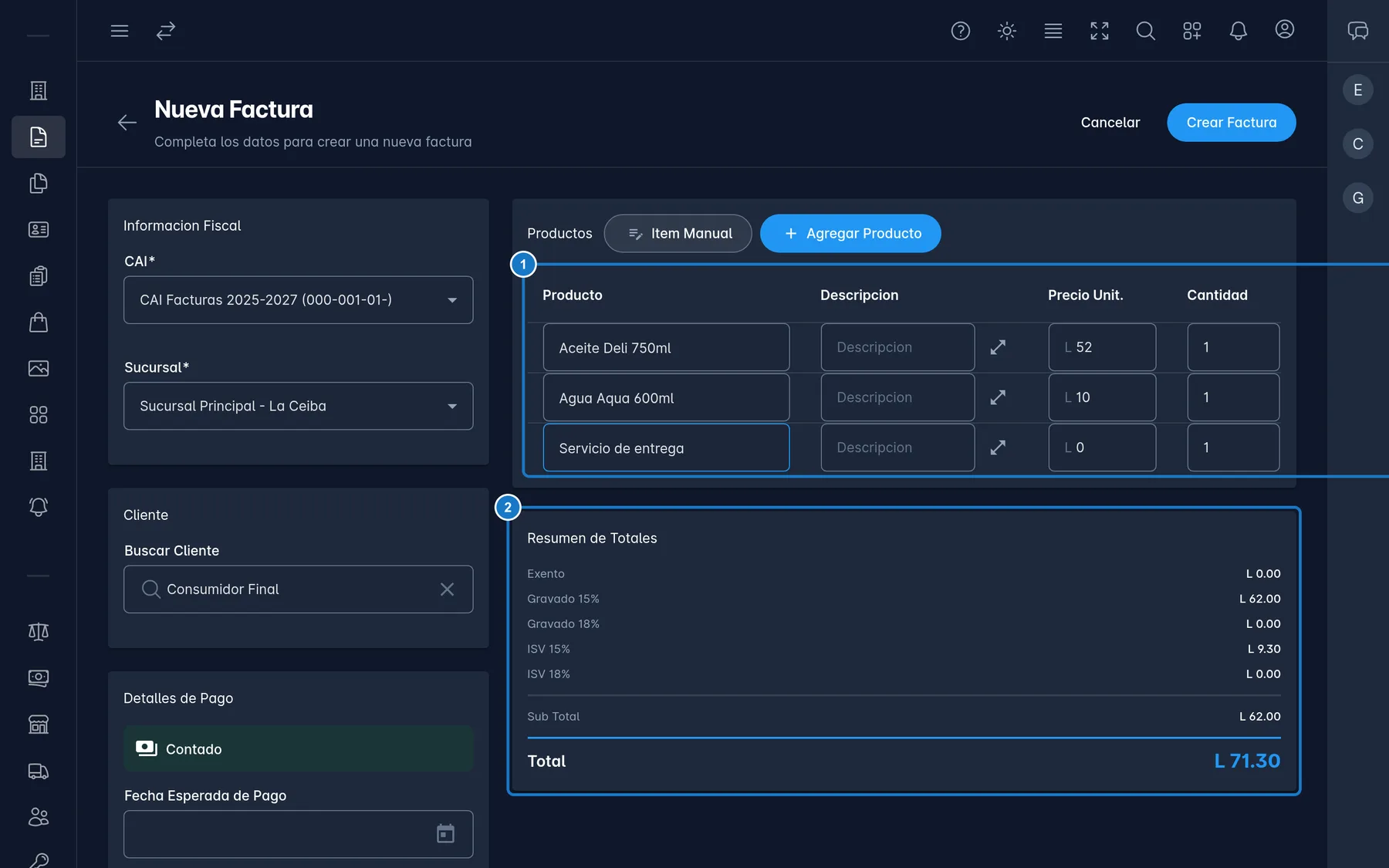Click quantity field for Agua Aqua 600ml
Screen dimensions: 1389x868
tap(1233, 397)
